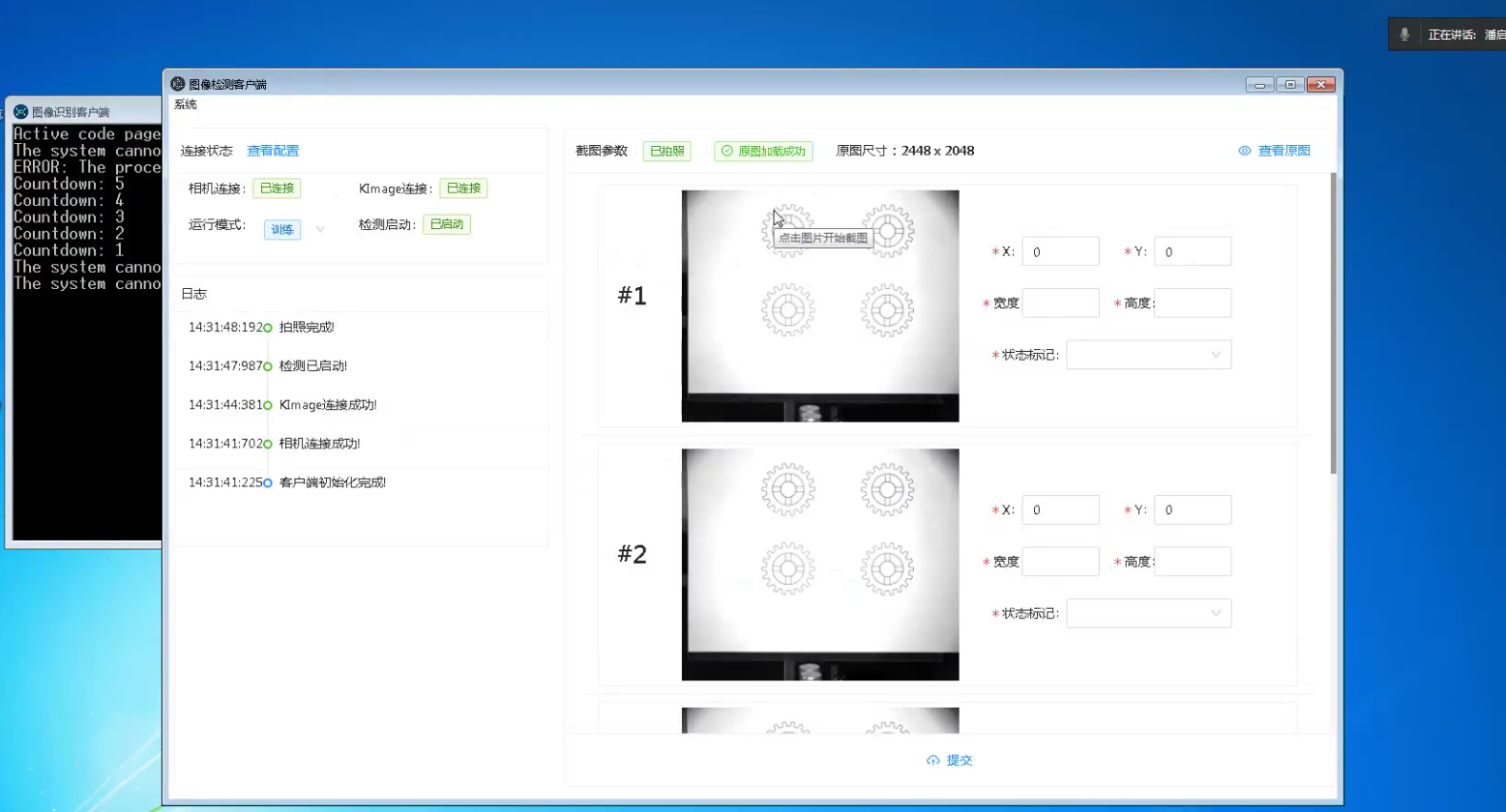
Task: Click the 日志 panel heading
Action: [193, 294]
